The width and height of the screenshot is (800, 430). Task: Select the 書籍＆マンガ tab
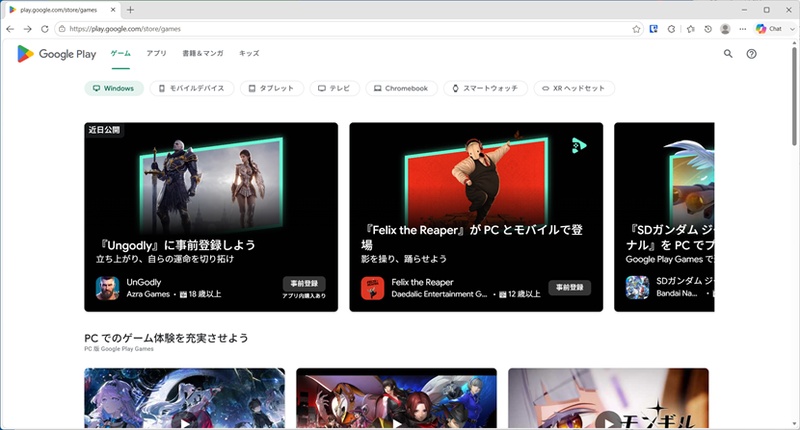[x=203, y=54]
